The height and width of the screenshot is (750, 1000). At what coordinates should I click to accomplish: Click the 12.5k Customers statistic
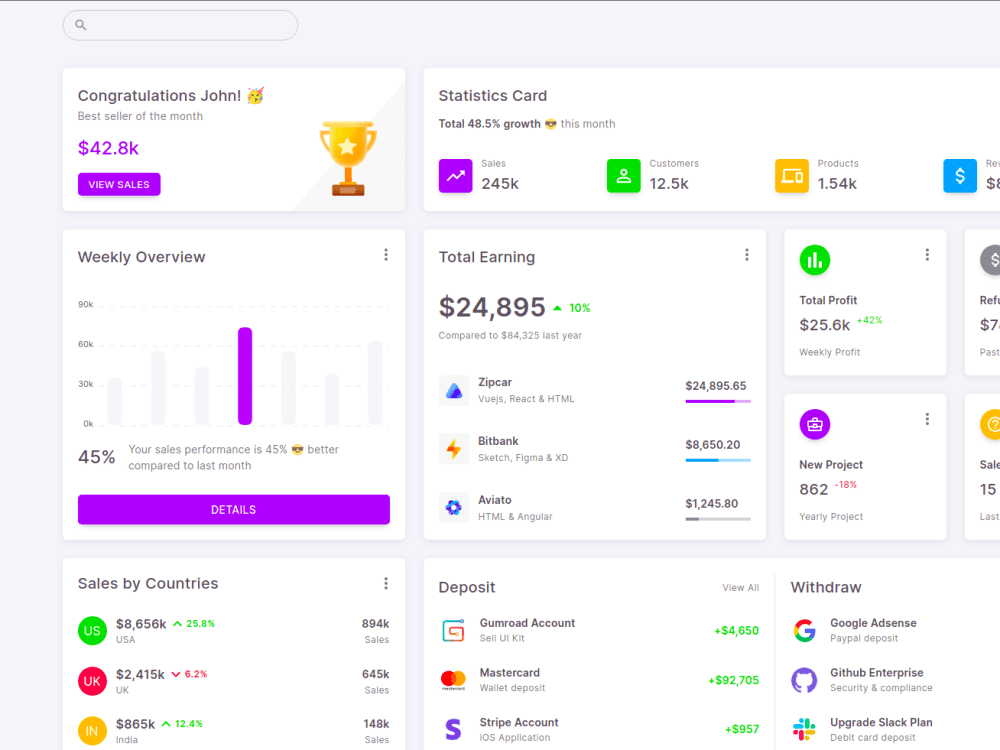coord(669,184)
